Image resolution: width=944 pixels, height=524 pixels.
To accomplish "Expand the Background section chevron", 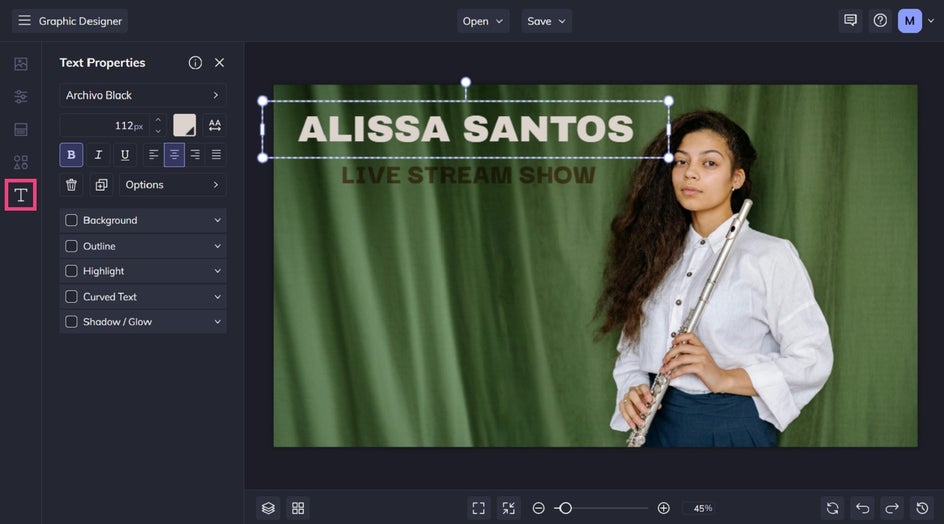I will coord(217,220).
